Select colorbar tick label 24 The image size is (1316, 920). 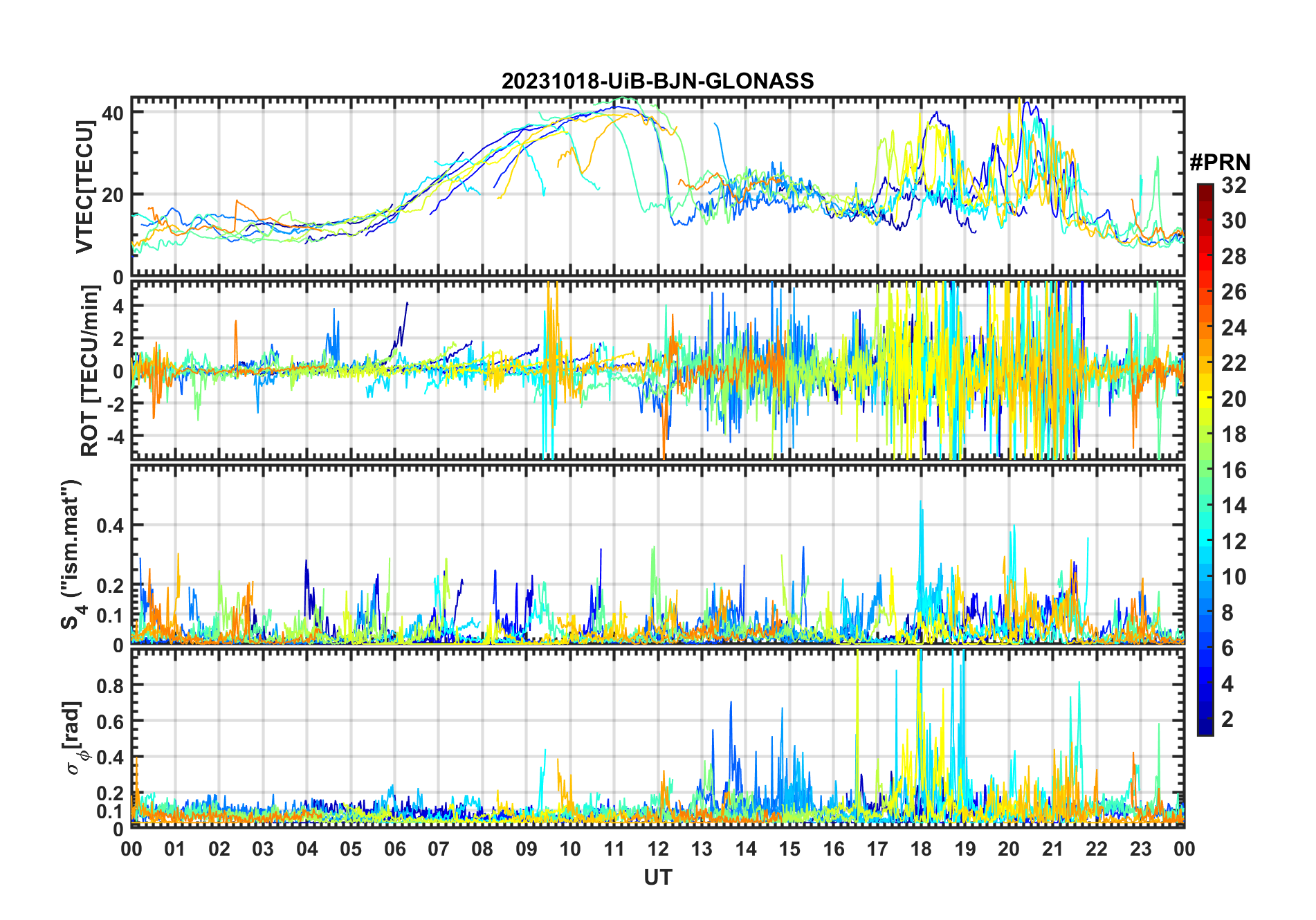(x=1234, y=327)
